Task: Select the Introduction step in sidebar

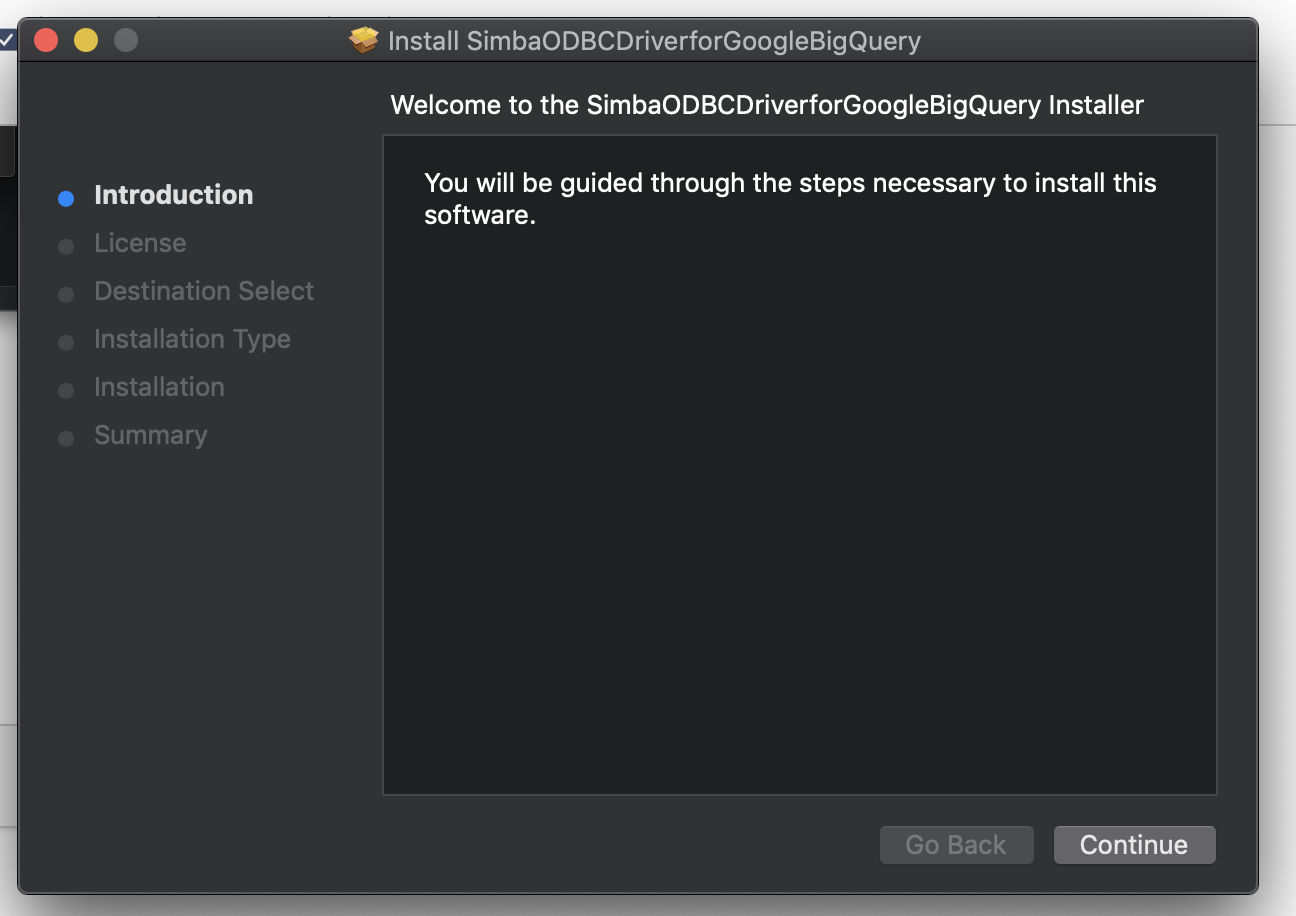Action: [x=173, y=195]
